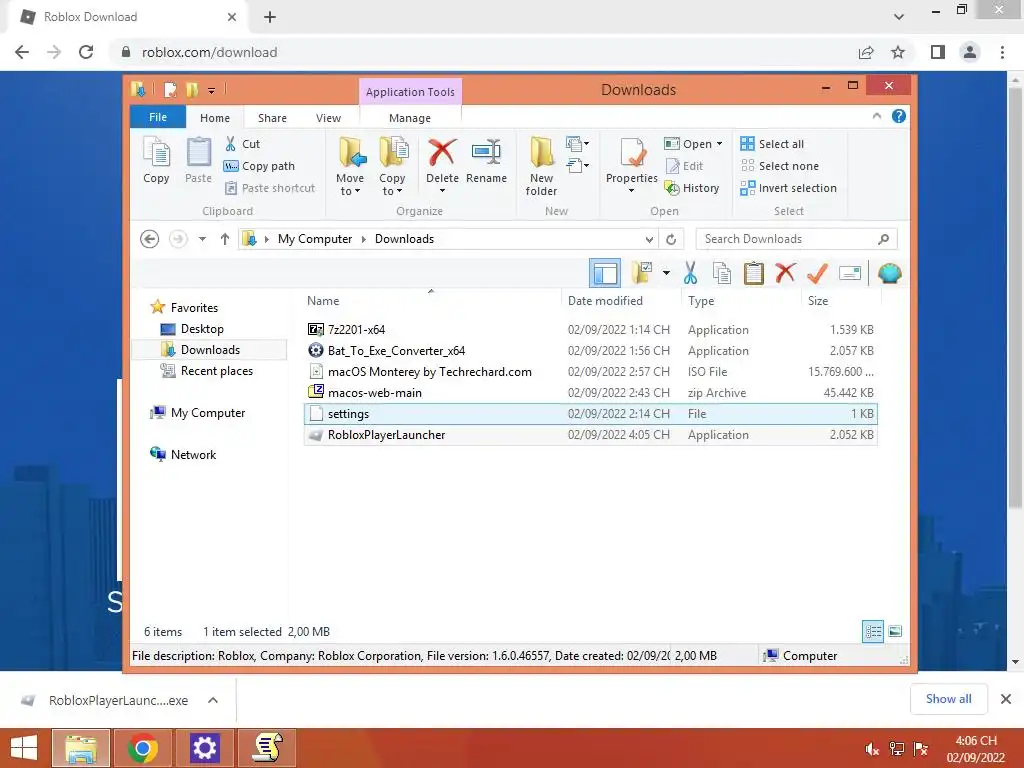Click My Computer in the address breadcrumb
The image size is (1024, 768).
pos(315,239)
